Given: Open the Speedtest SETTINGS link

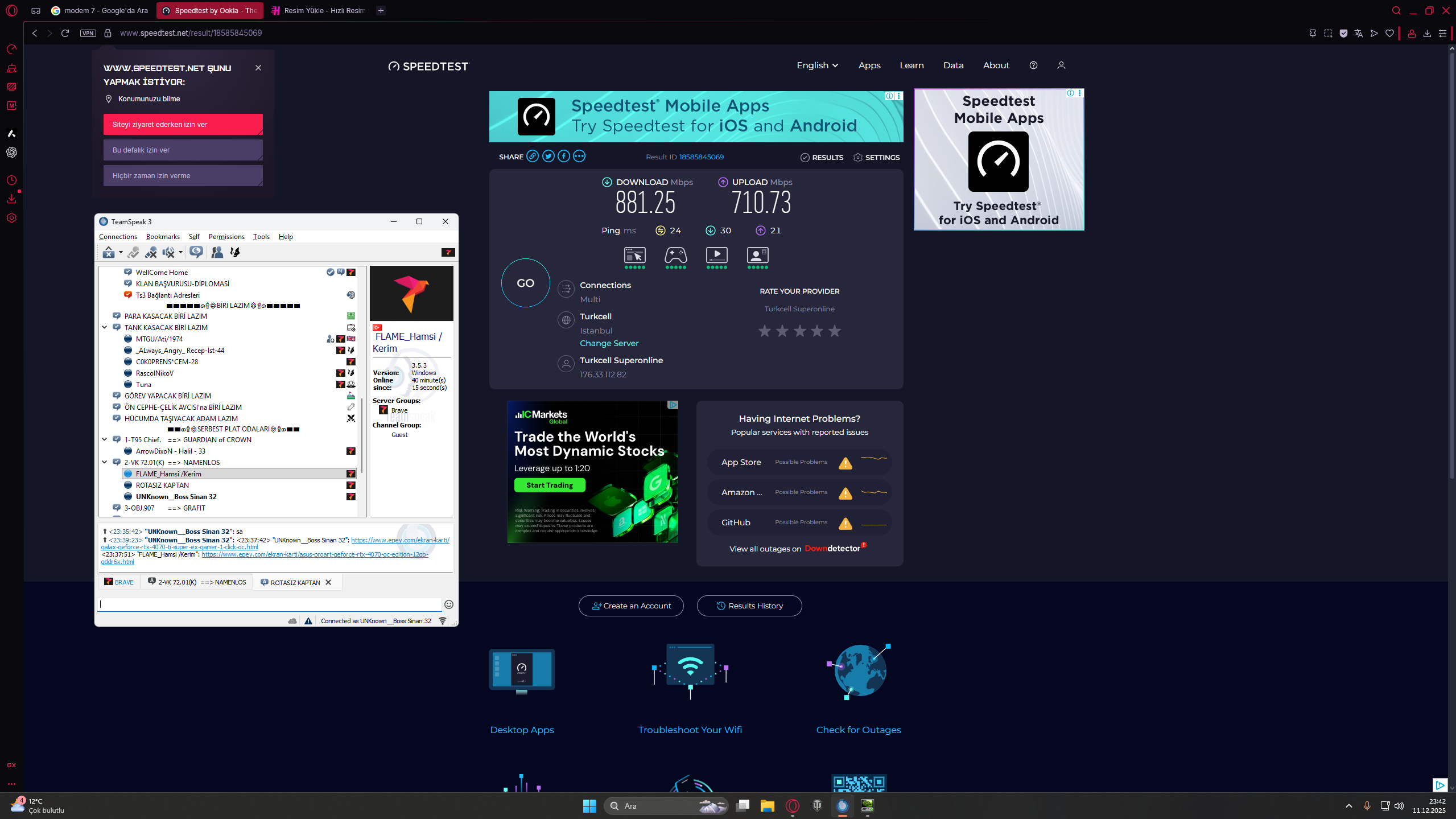Looking at the screenshot, I should click(877, 158).
